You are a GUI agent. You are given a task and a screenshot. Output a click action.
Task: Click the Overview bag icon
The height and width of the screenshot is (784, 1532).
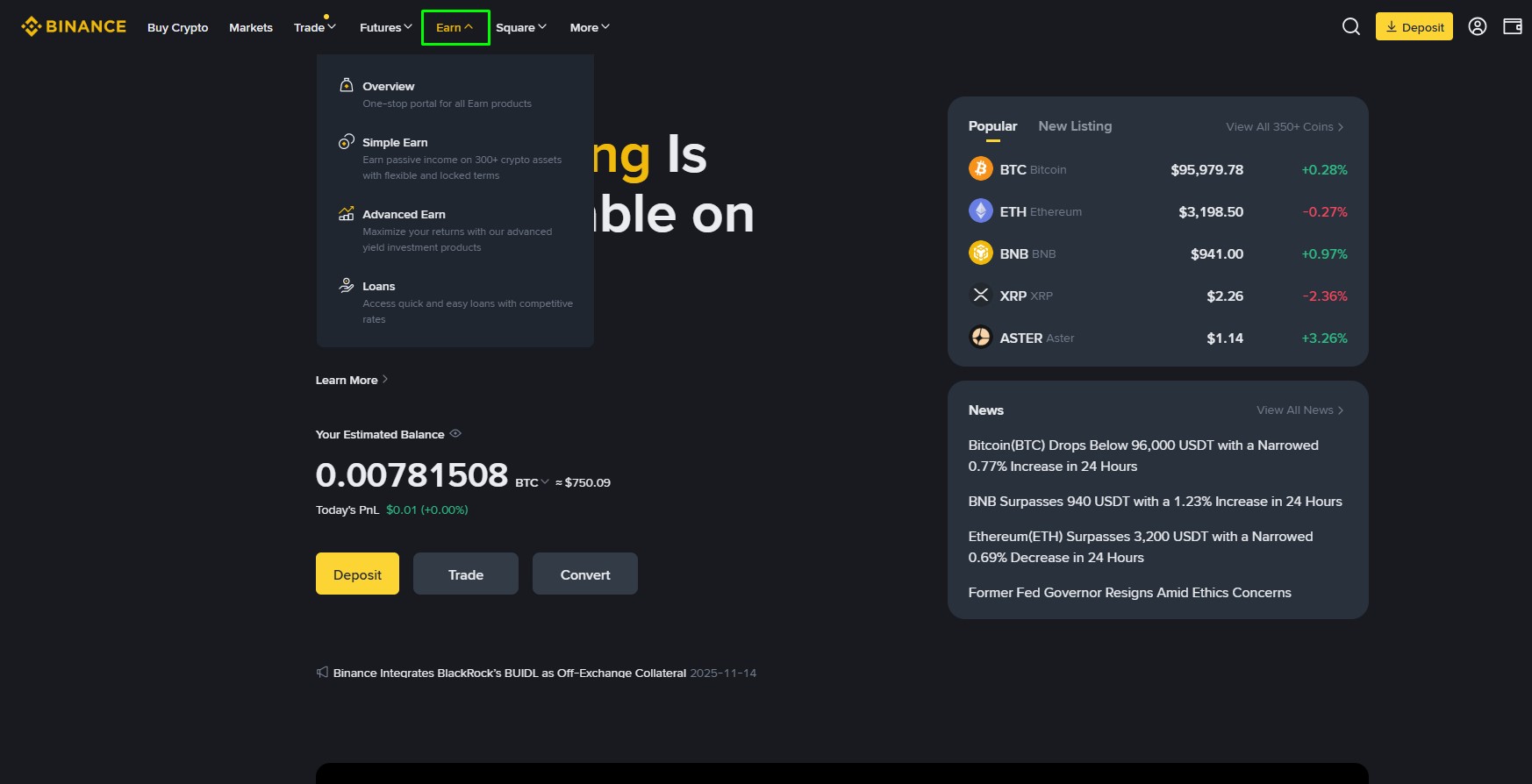tap(347, 85)
